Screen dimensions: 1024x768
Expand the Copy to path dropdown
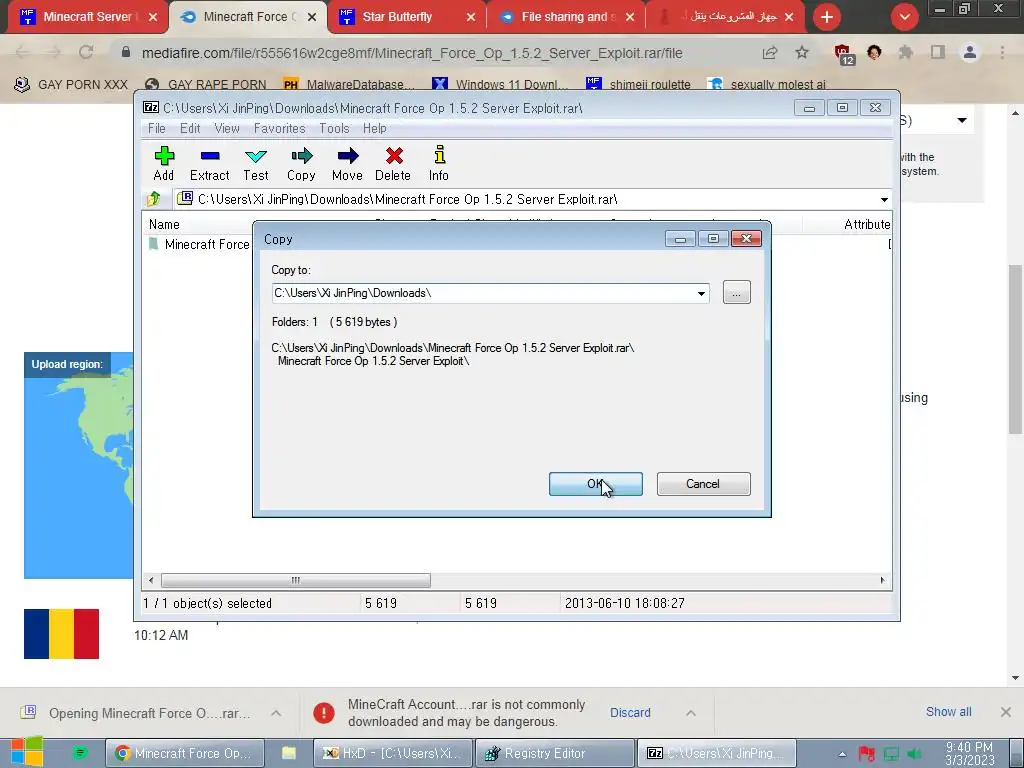pos(701,293)
